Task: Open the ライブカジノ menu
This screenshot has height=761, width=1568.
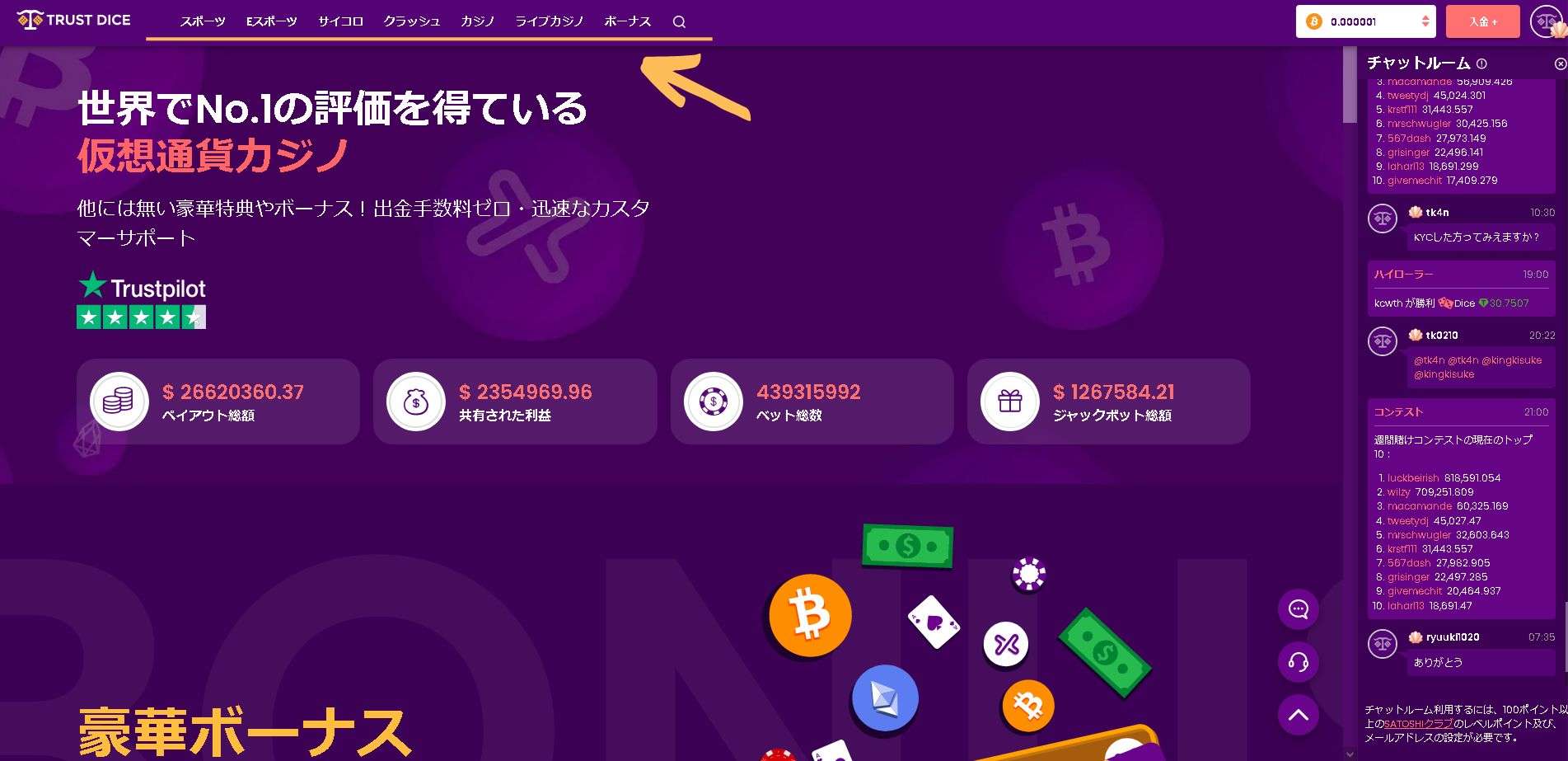Action: click(x=550, y=21)
